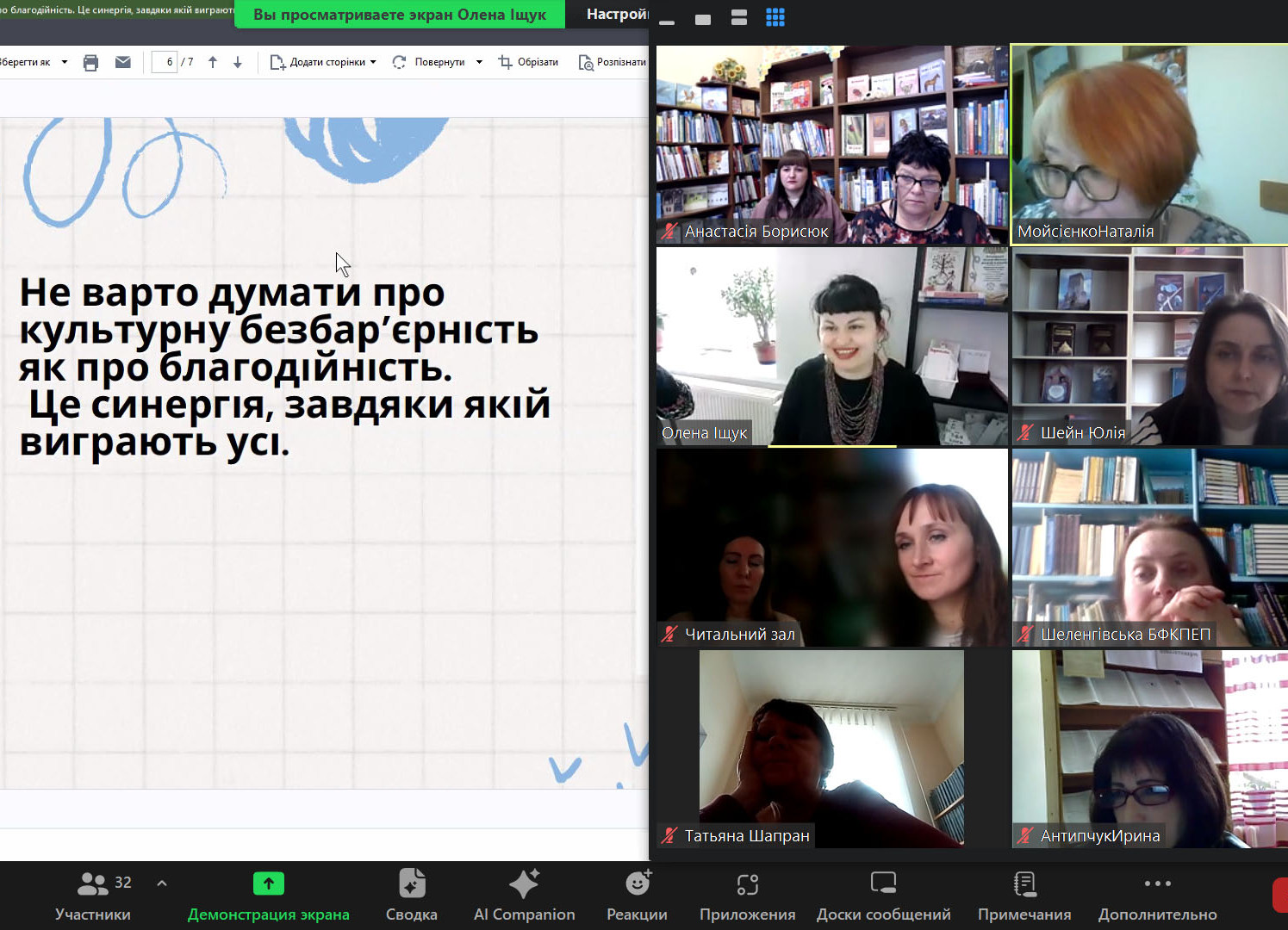Click the AI Companion sparkle icon
The image size is (1288, 930).
tap(524, 883)
